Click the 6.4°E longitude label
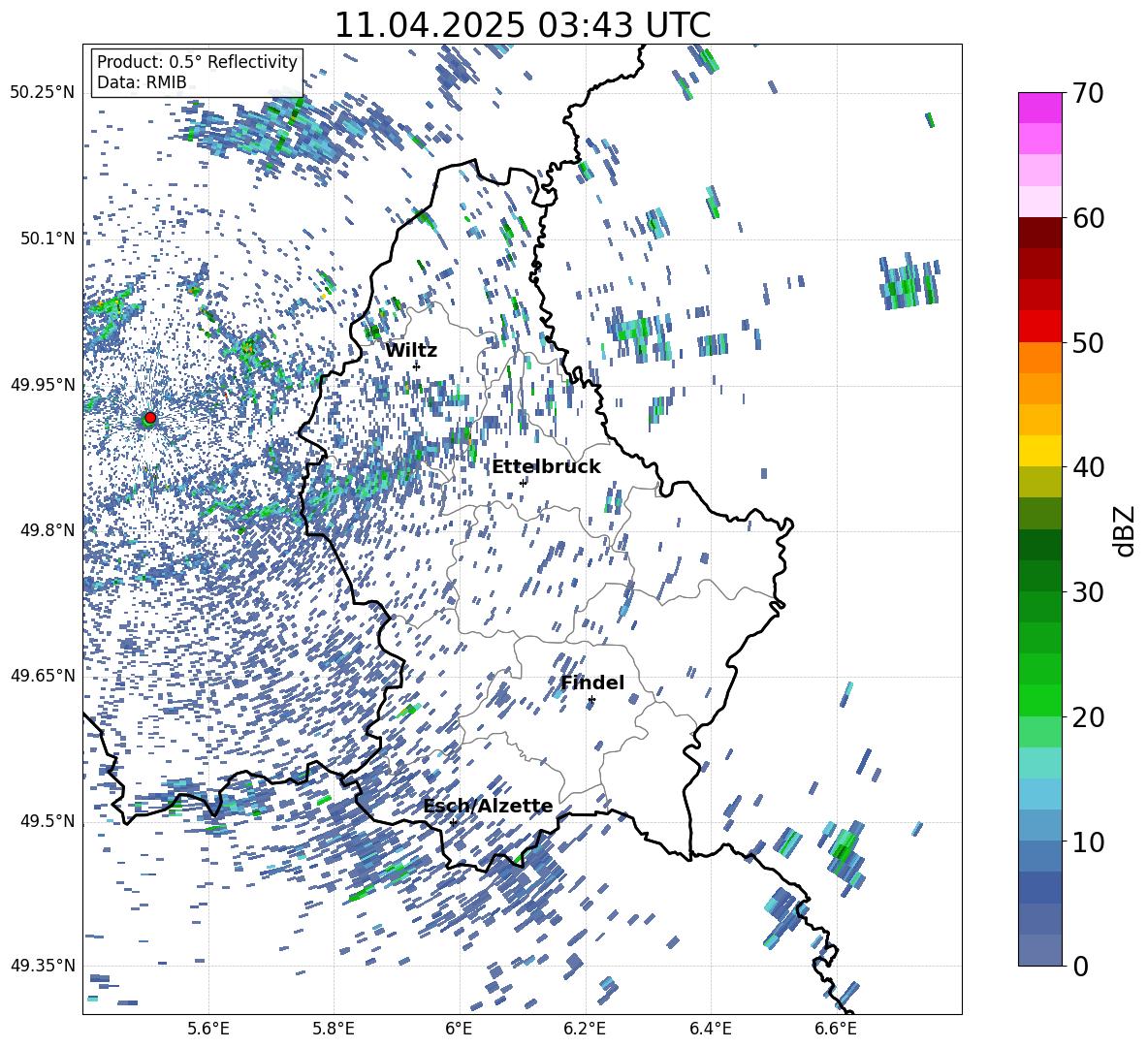 [710, 1029]
